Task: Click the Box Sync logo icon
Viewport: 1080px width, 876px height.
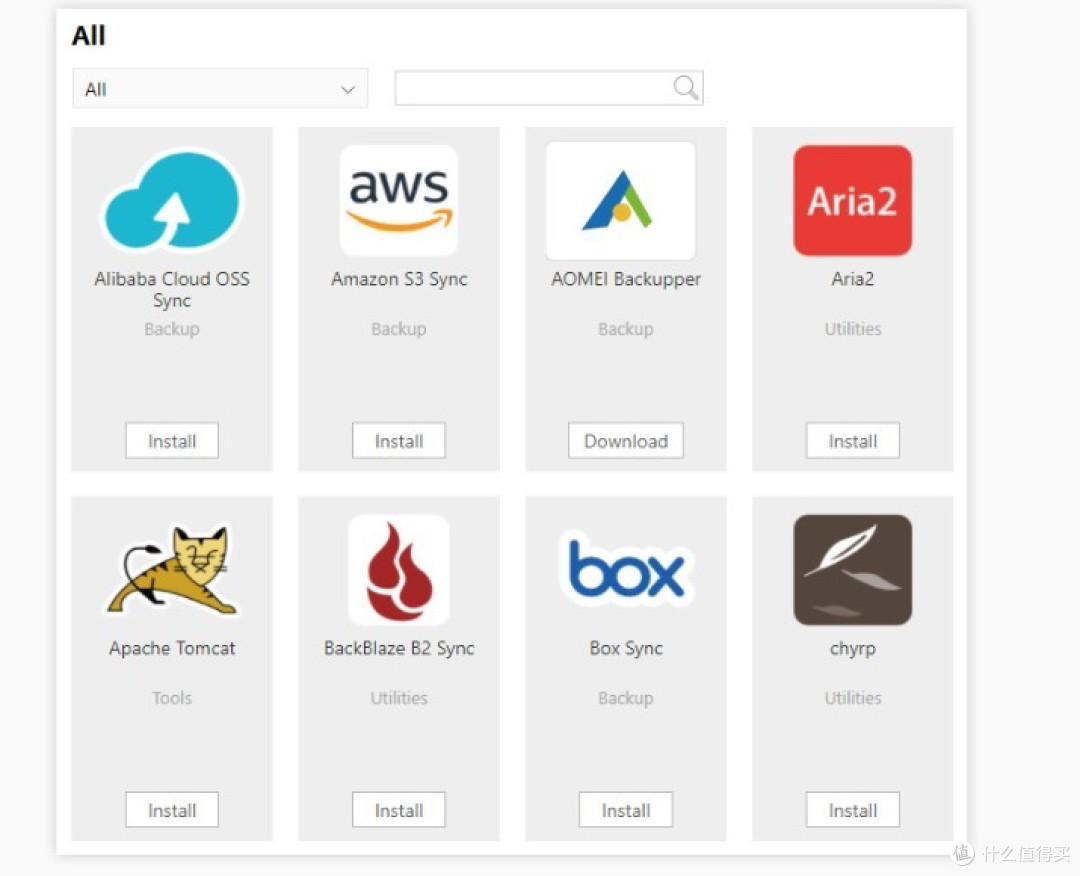Action: pyautogui.click(x=625, y=570)
